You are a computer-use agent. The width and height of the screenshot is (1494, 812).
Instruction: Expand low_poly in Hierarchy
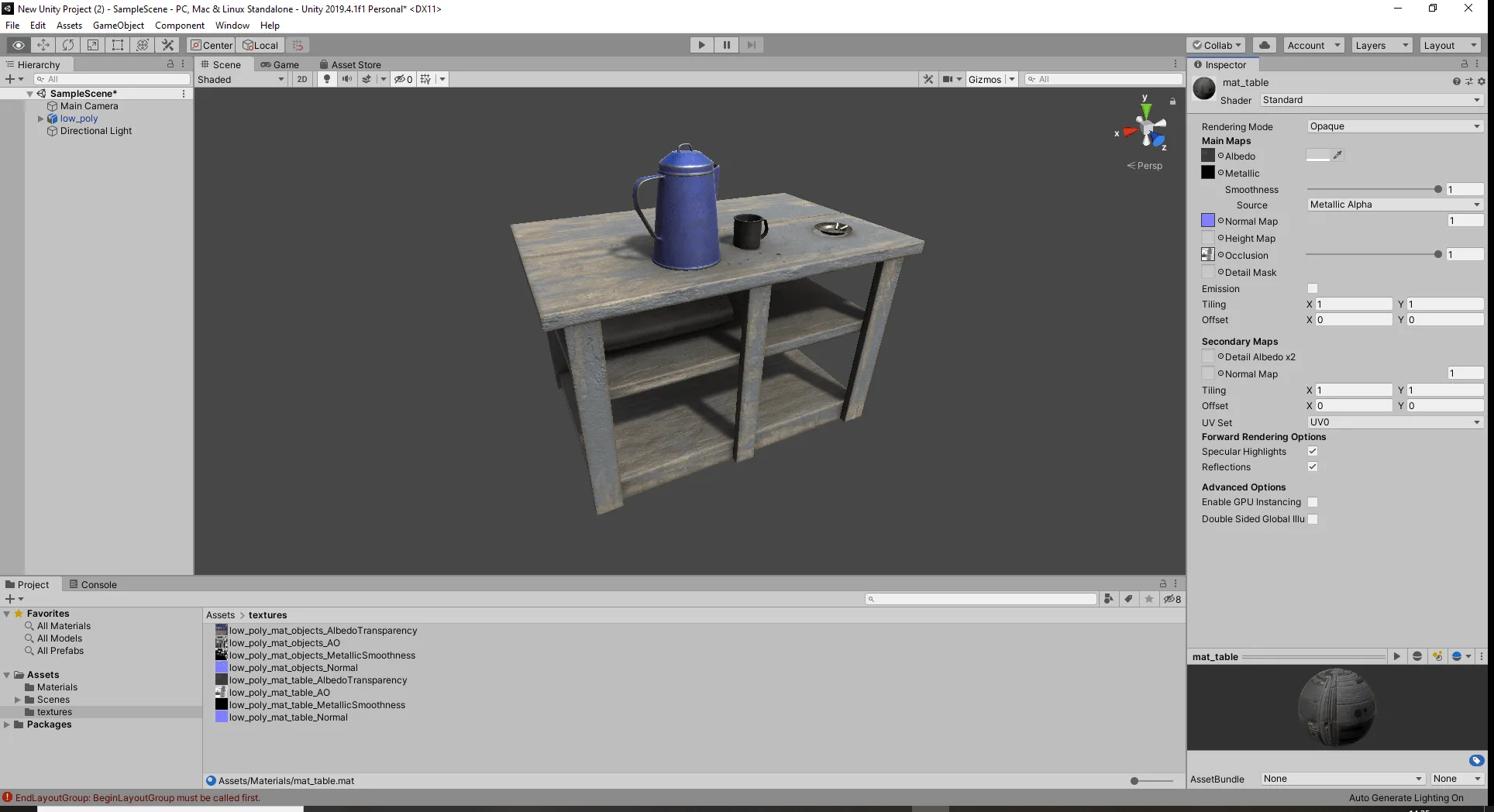coord(41,119)
